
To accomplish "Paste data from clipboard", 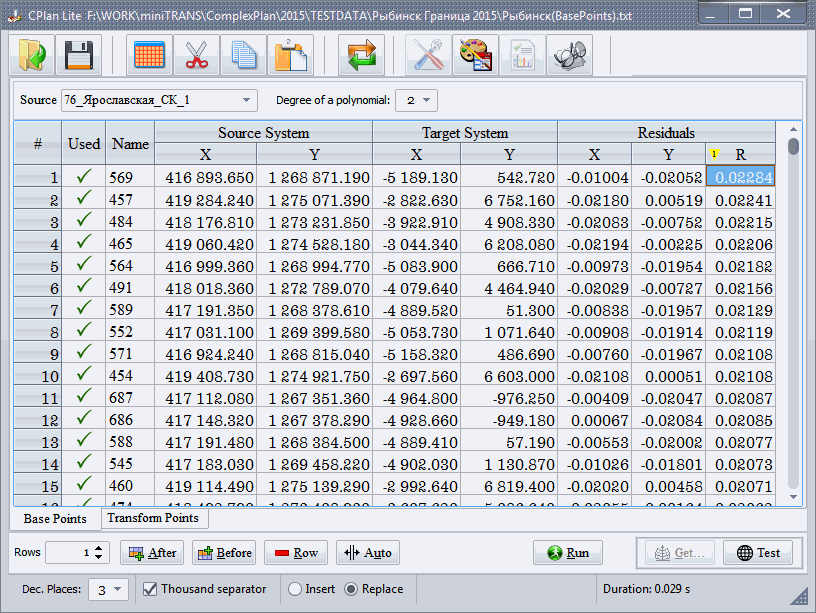I will [x=290, y=56].
